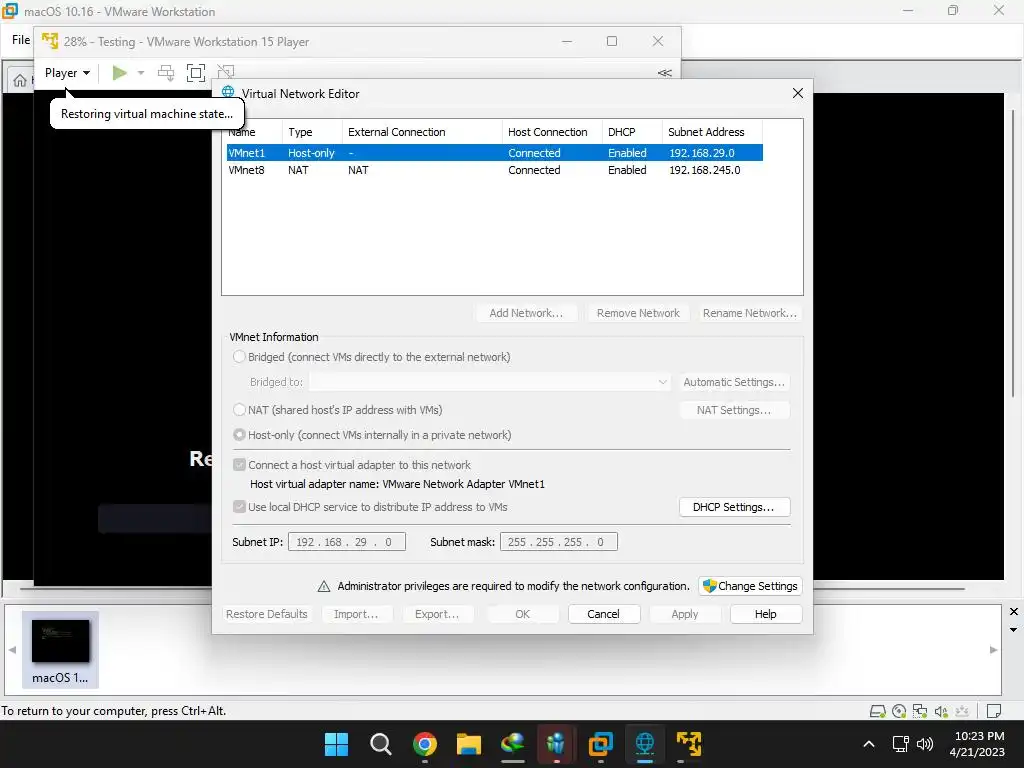Click the Subnet IP input field

click(347, 541)
